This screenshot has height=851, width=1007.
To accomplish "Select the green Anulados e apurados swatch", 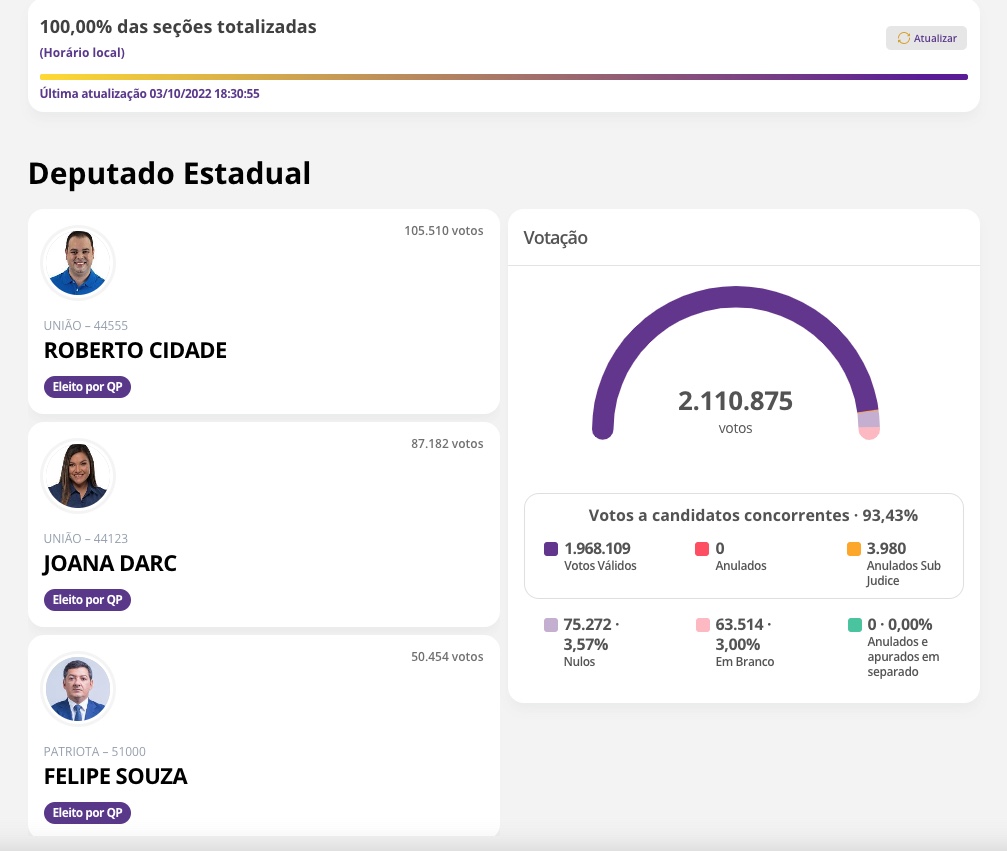I will click(x=854, y=625).
